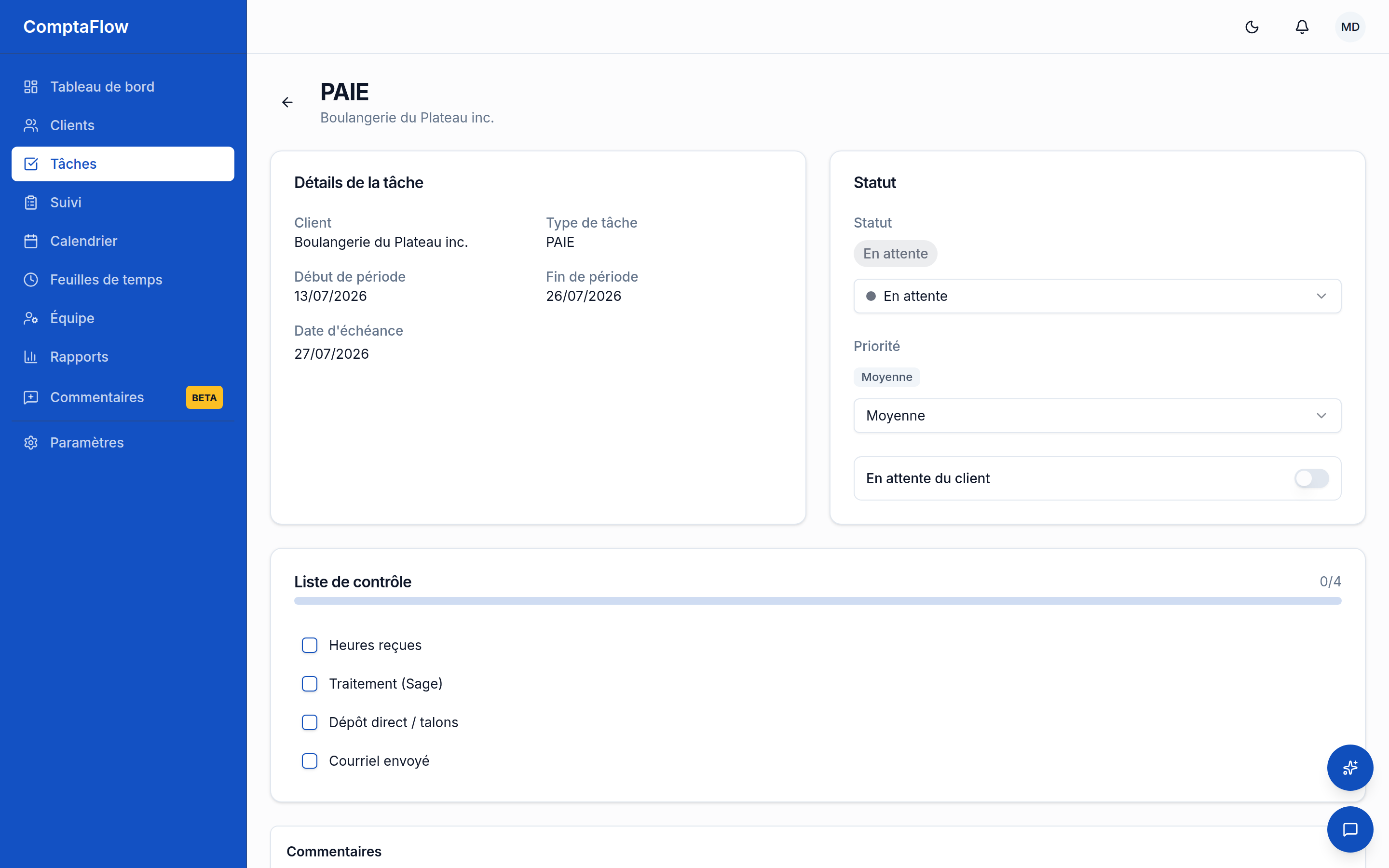Click the Feuilles de temps clock icon
Screen dimensions: 1389x868
(x=31, y=280)
